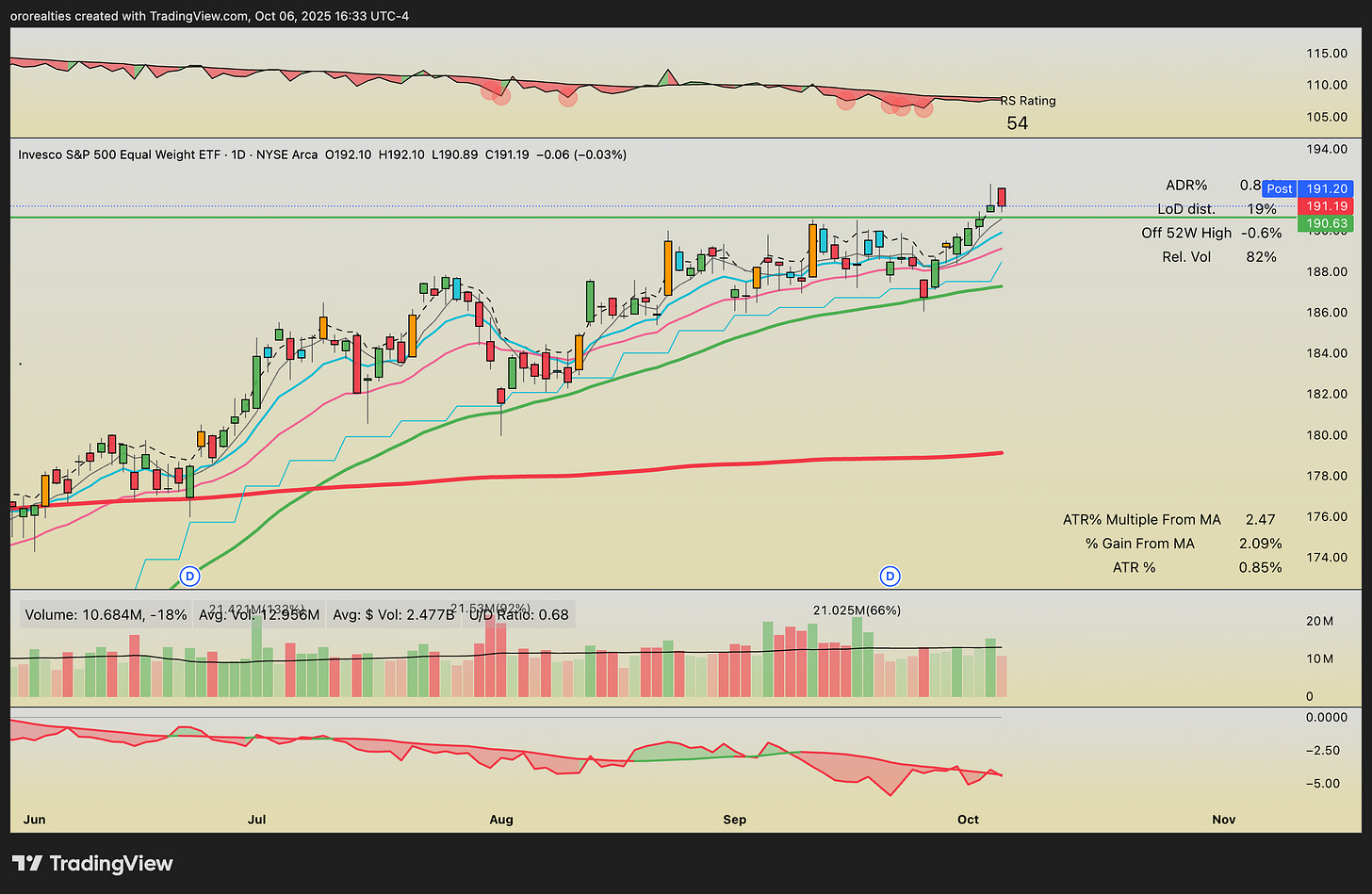Image resolution: width=1372 pixels, height=894 pixels.
Task: Click the 105.00 label on RS axis
Action: click(1325, 117)
